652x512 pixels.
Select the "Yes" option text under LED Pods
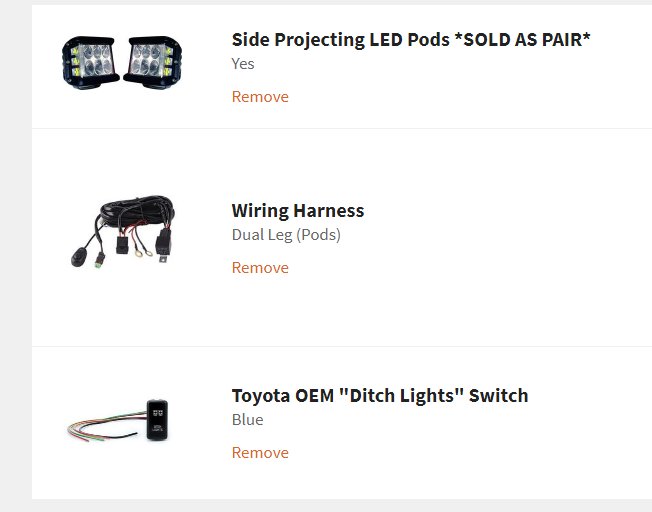tap(243, 64)
